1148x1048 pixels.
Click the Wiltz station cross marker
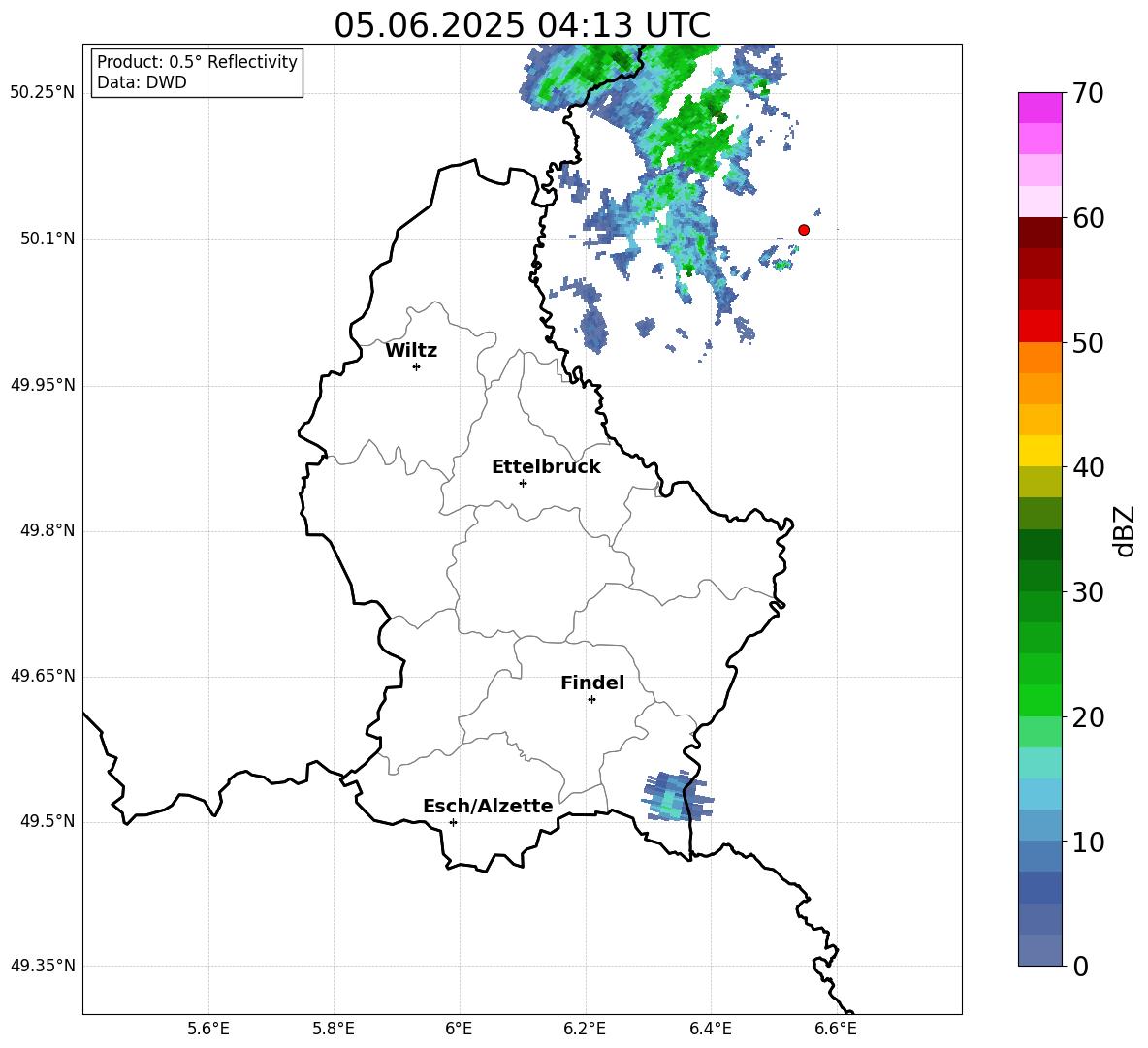(417, 366)
